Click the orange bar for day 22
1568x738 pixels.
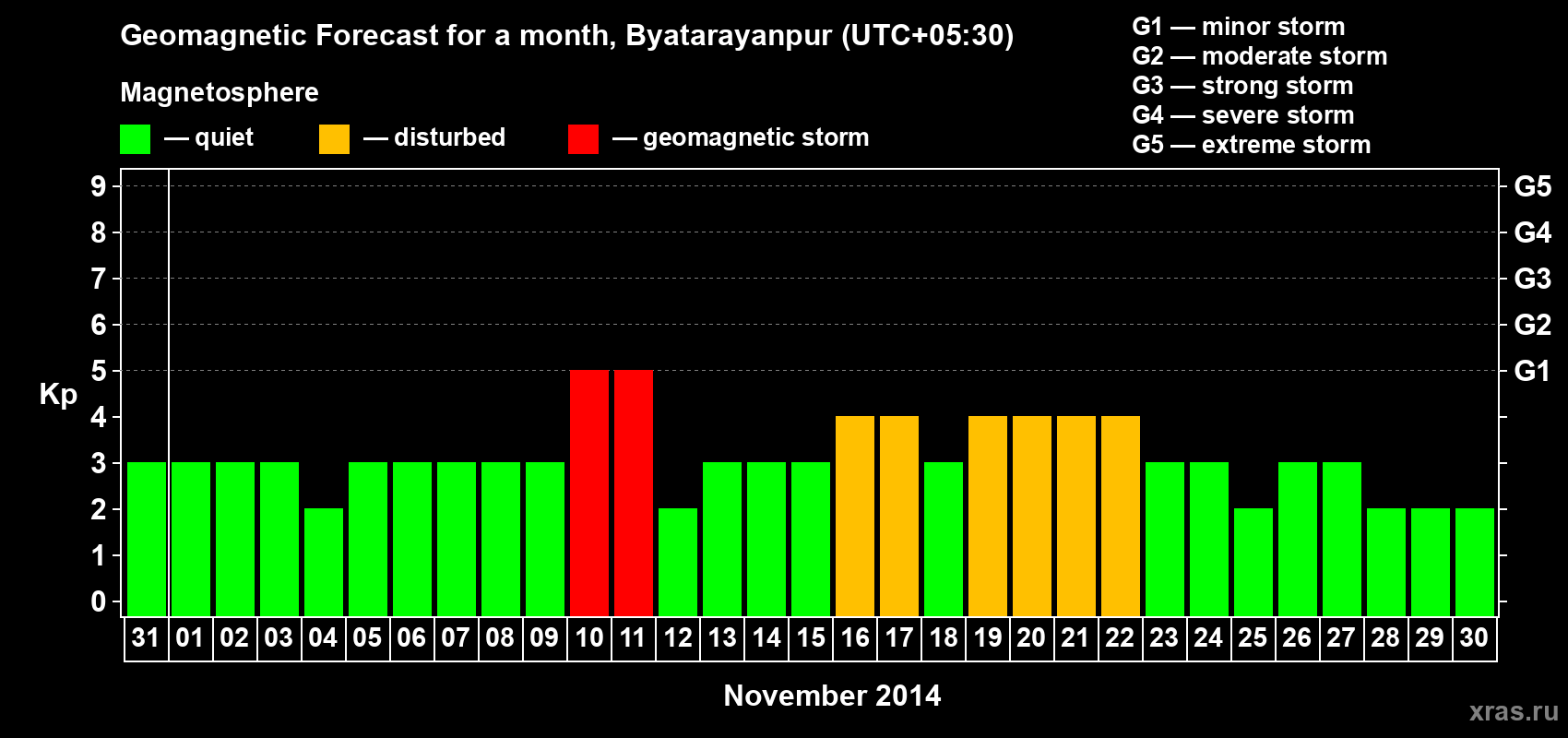point(1121,516)
